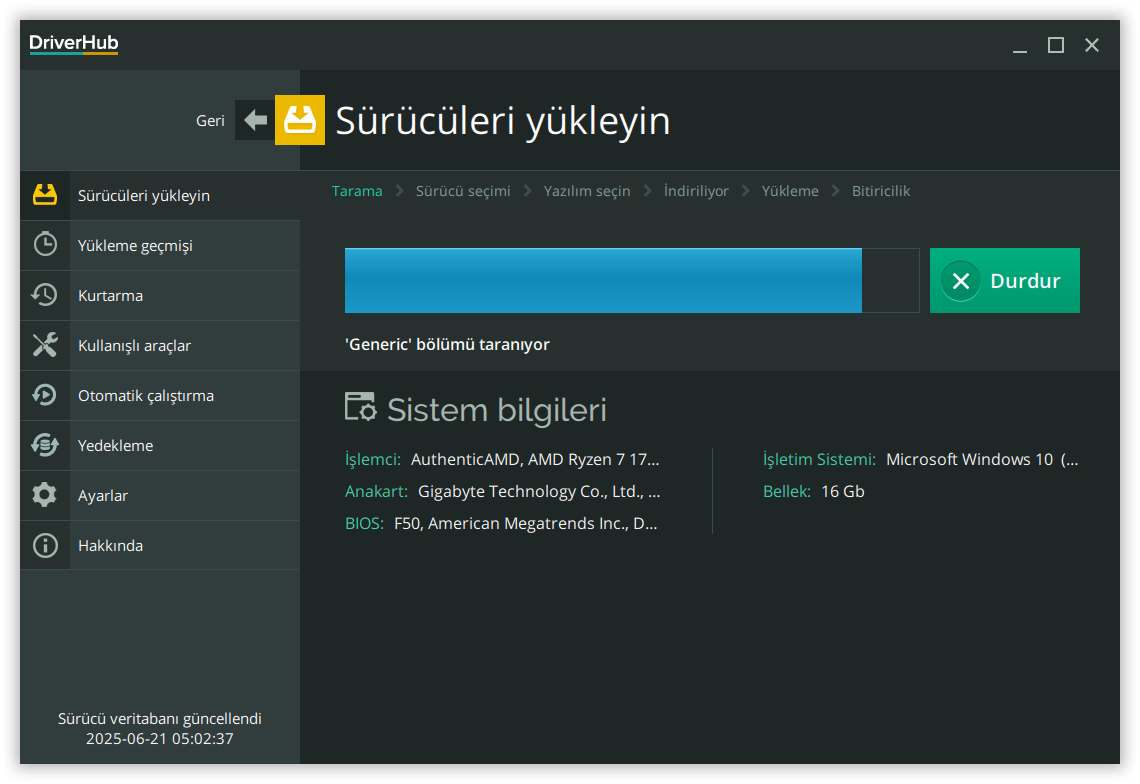Click the Sürücü veritabanı güncellendi text
1140x784 pixels.
tap(160, 719)
